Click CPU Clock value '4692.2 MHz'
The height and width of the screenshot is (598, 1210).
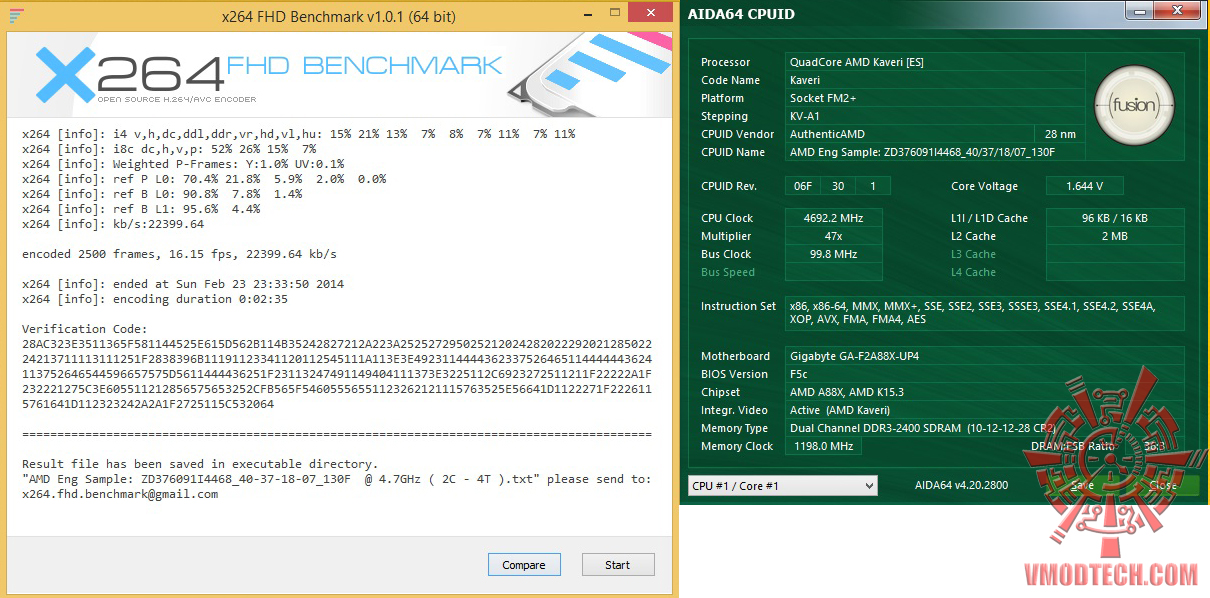(x=834, y=218)
